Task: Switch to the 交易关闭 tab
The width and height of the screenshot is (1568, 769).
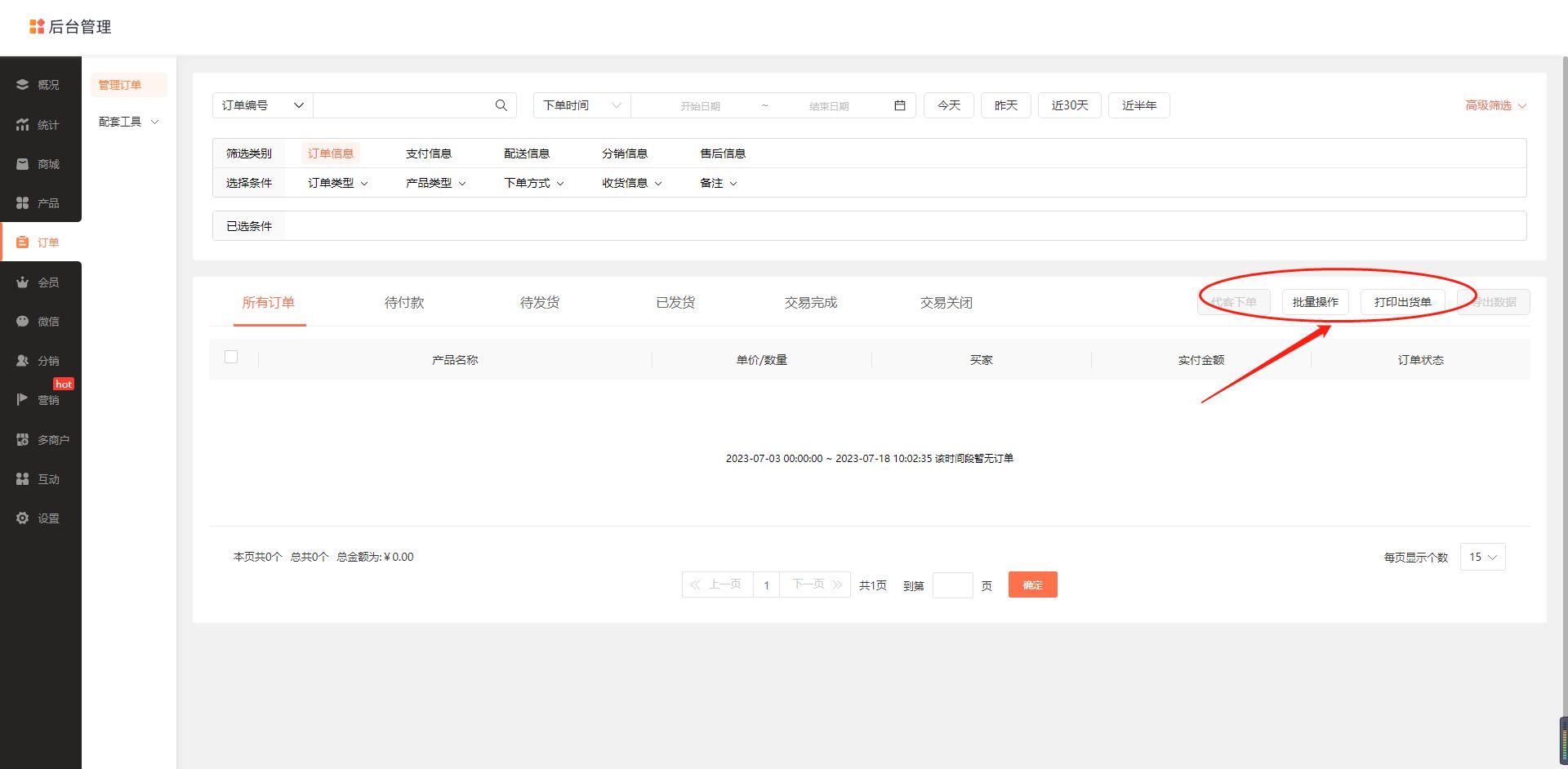Action: tap(947, 303)
